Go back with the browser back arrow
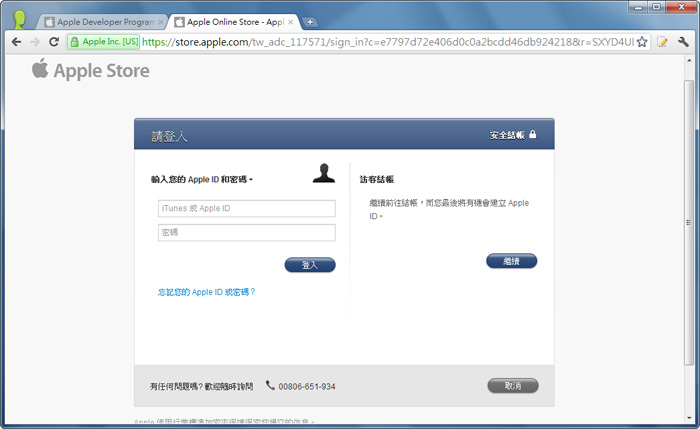The width and height of the screenshot is (700, 429). point(17,42)
